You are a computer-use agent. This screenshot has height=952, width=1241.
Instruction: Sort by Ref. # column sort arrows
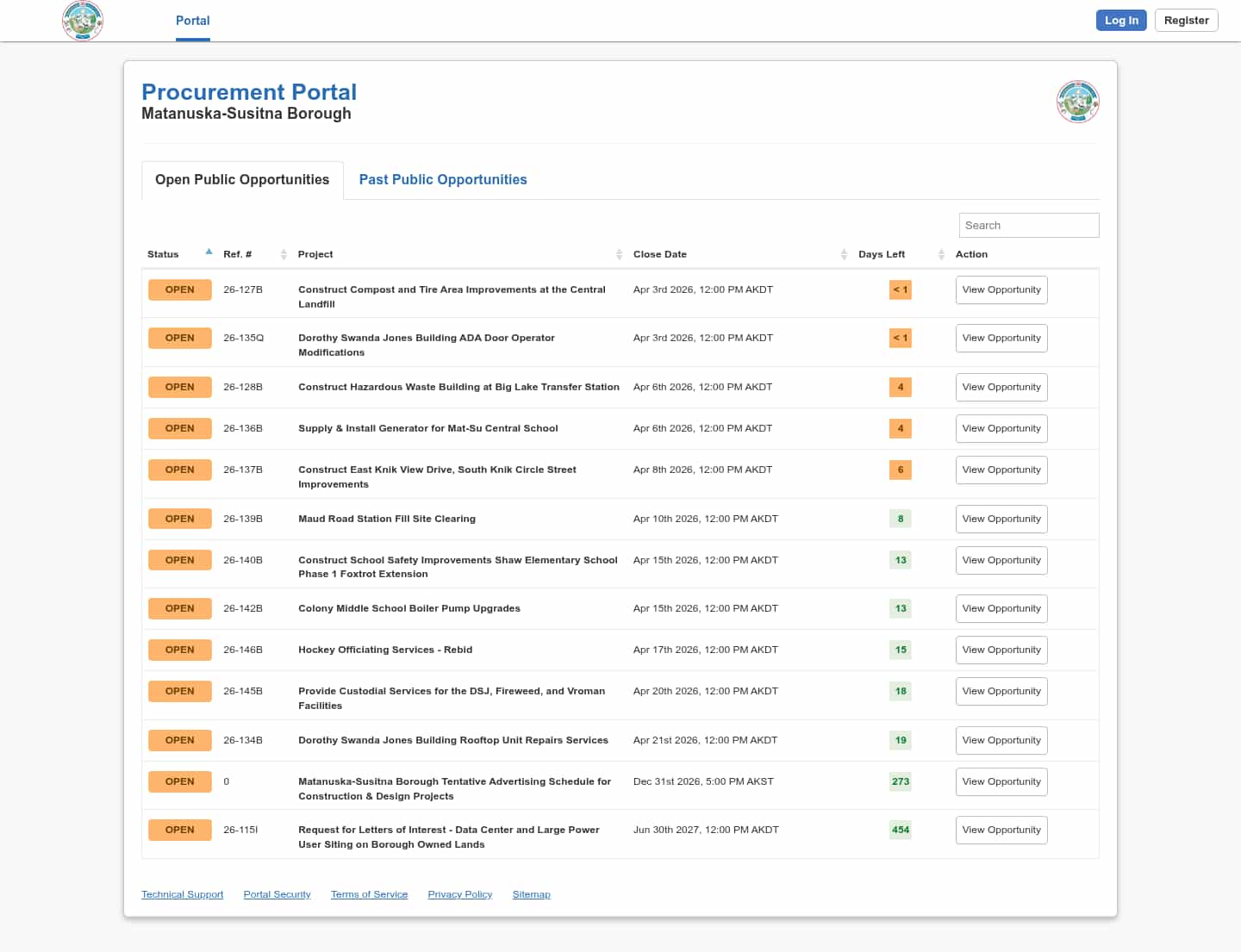coord(284,254)
